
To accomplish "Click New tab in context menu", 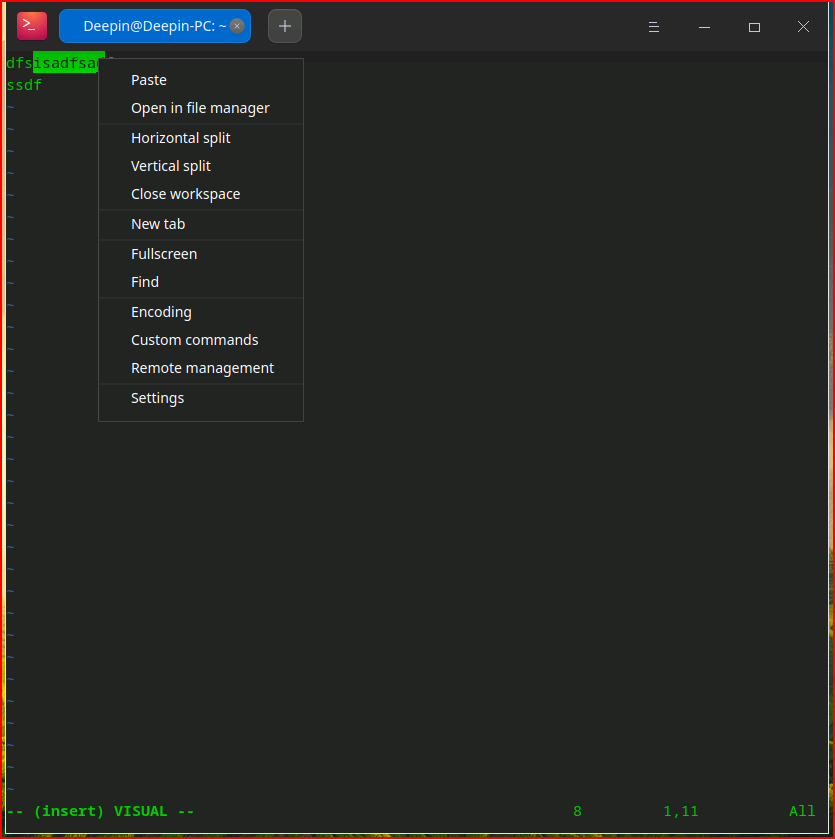I will pos(201,224).
